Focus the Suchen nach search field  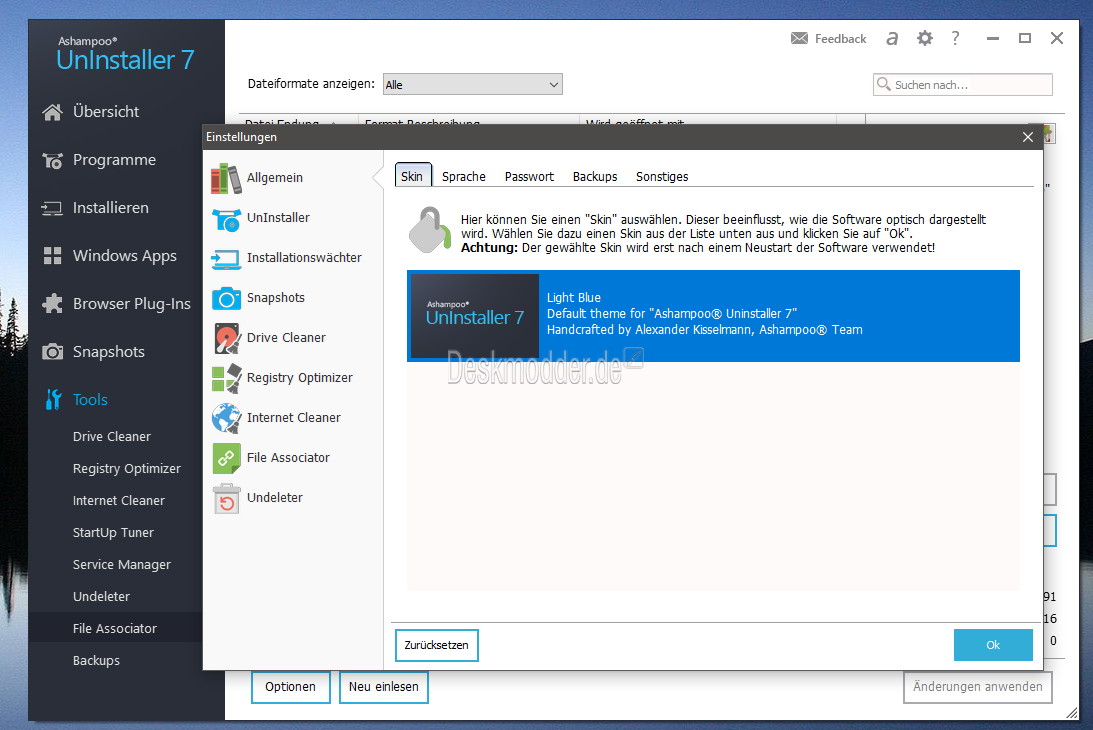click(x=963, y=84)
